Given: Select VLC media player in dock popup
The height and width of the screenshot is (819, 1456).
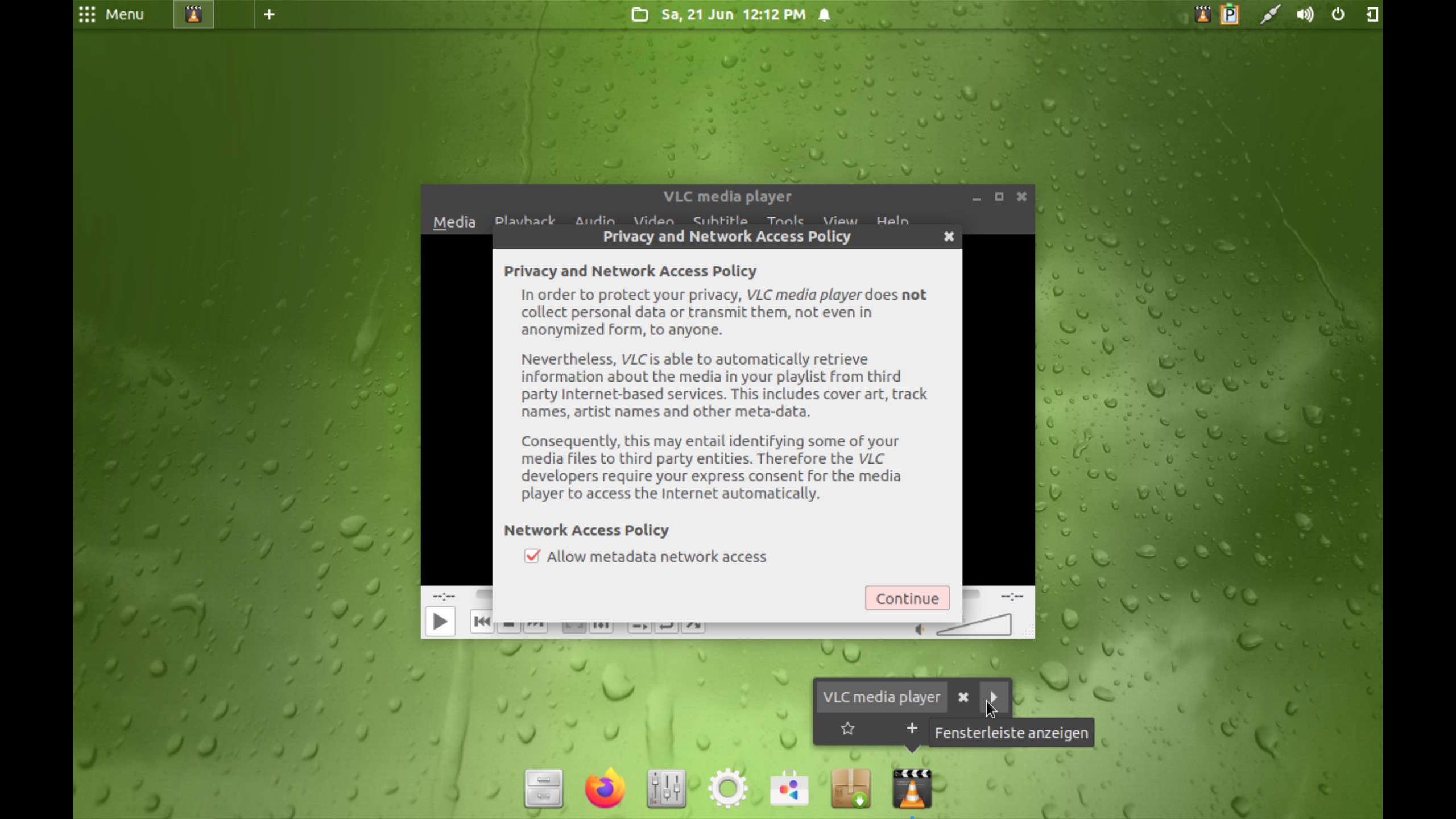Looking at the screenshot, I should [x=882, y=697].
